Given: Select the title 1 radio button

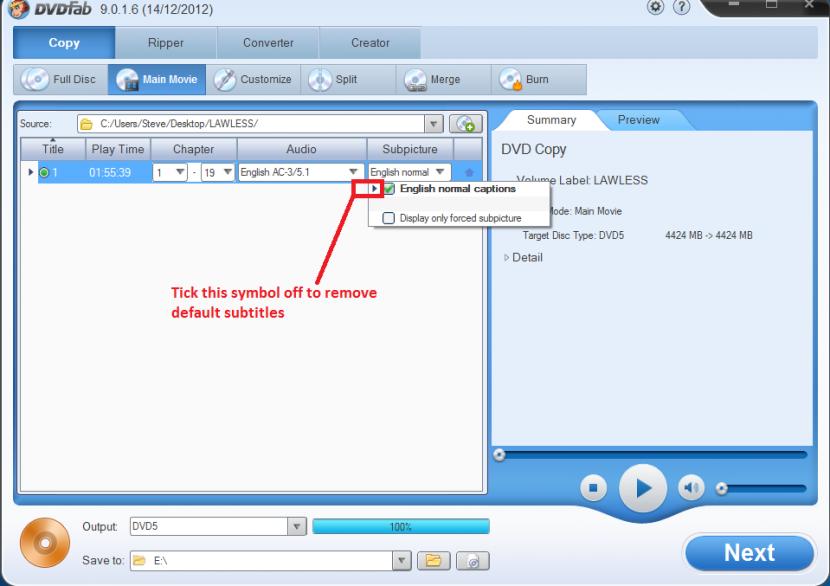Looking at the screenshot, I should [x=44, y=173].
